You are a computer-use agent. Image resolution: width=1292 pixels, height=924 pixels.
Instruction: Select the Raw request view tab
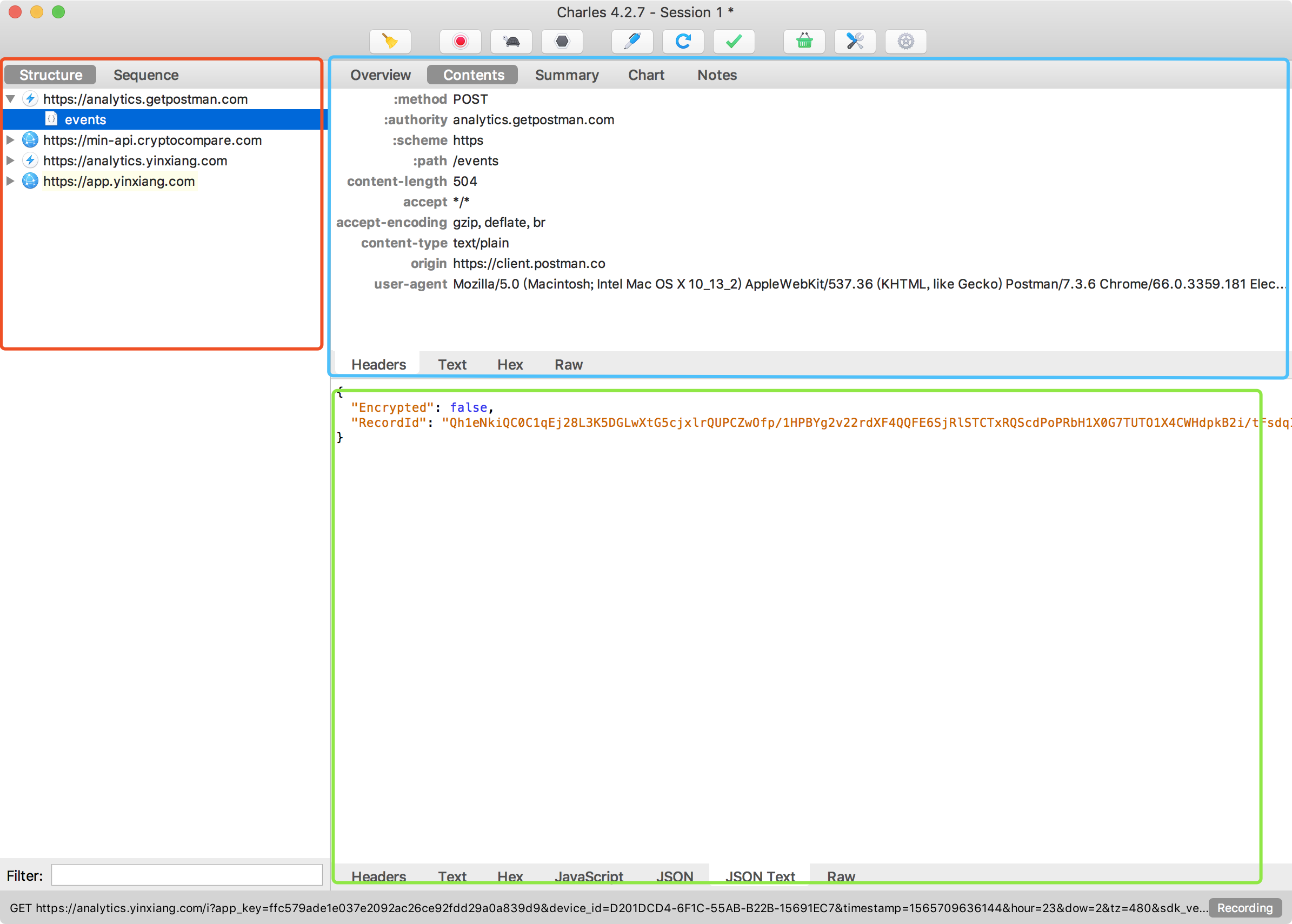[x=568, y=365]
